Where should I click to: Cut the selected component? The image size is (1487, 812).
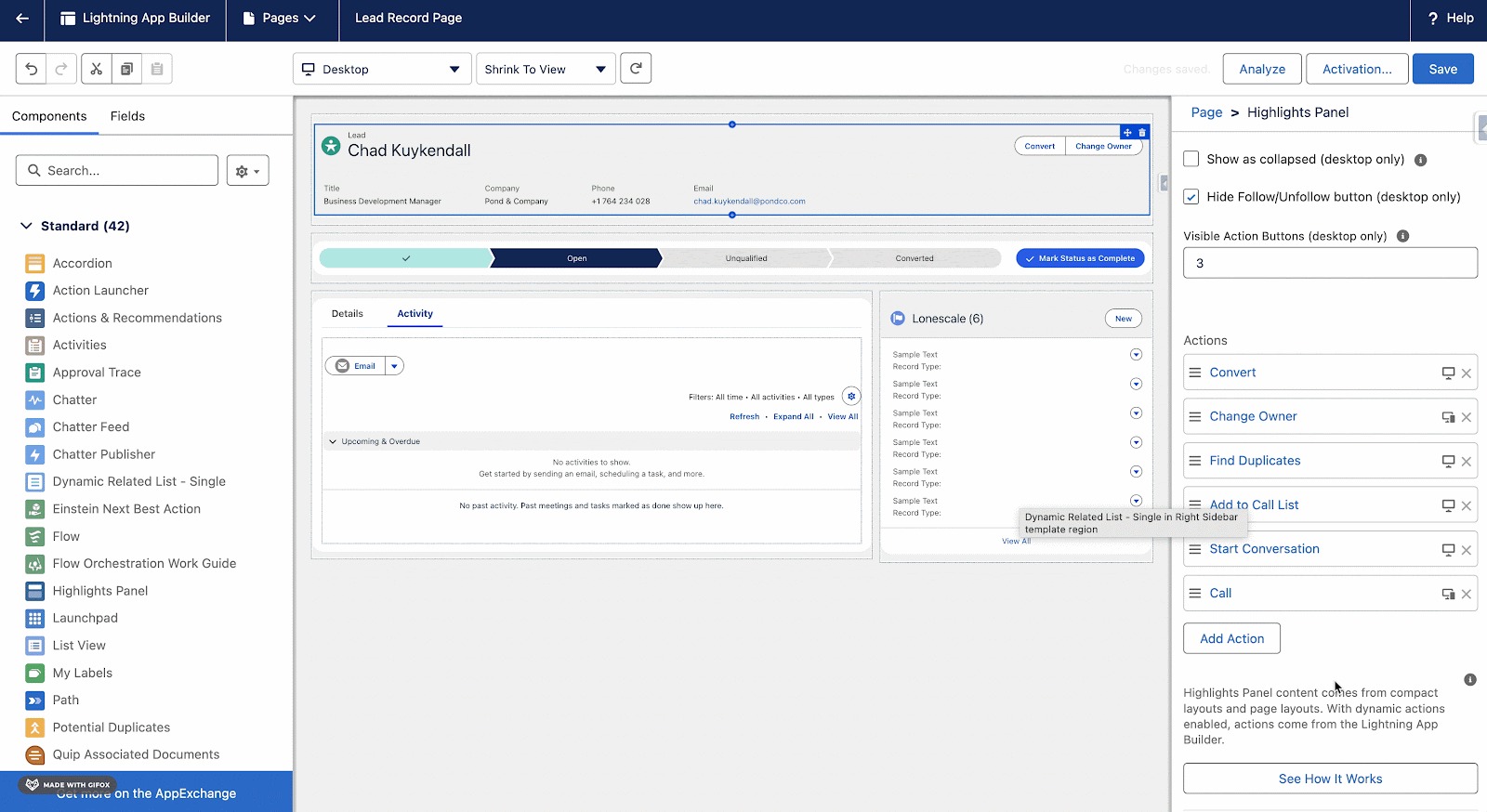[x=97, y=69]
